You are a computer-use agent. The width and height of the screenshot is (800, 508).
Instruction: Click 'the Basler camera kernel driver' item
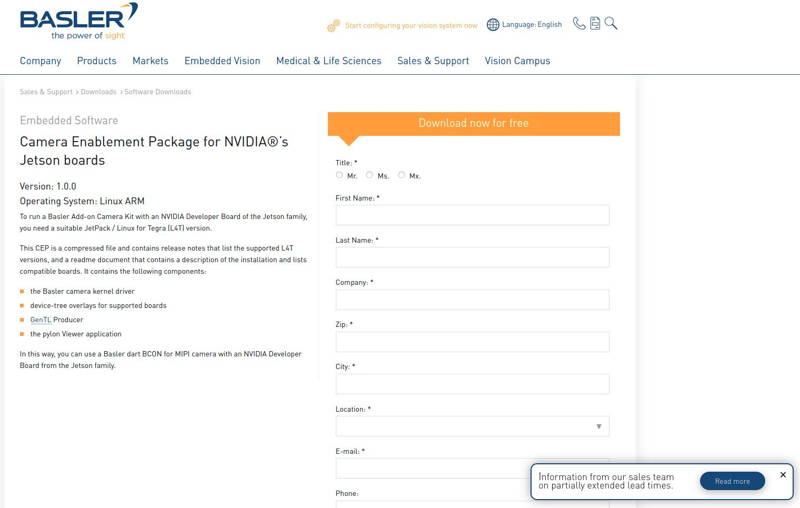point(82,291)
